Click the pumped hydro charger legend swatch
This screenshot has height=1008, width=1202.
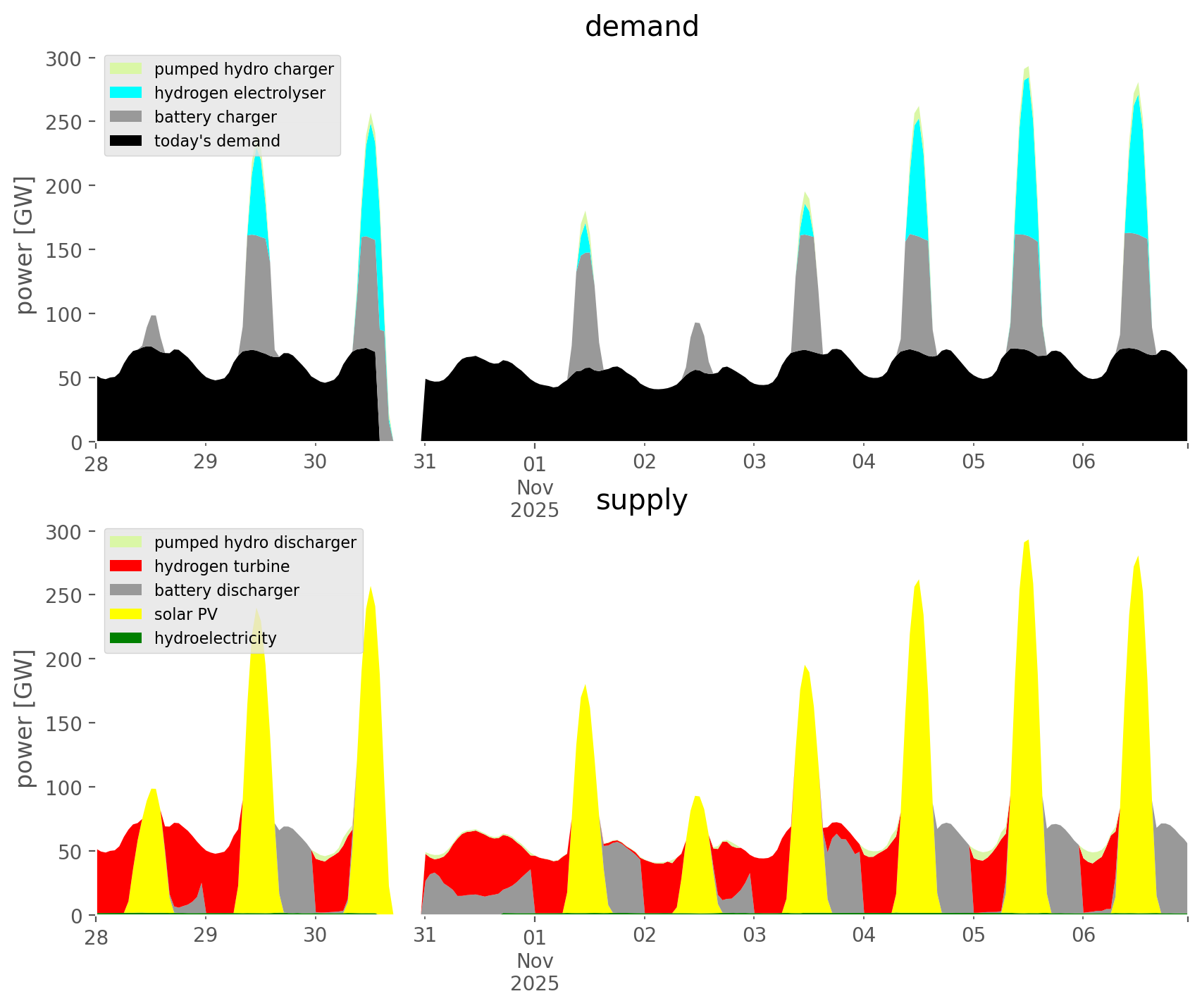point(126,69)
